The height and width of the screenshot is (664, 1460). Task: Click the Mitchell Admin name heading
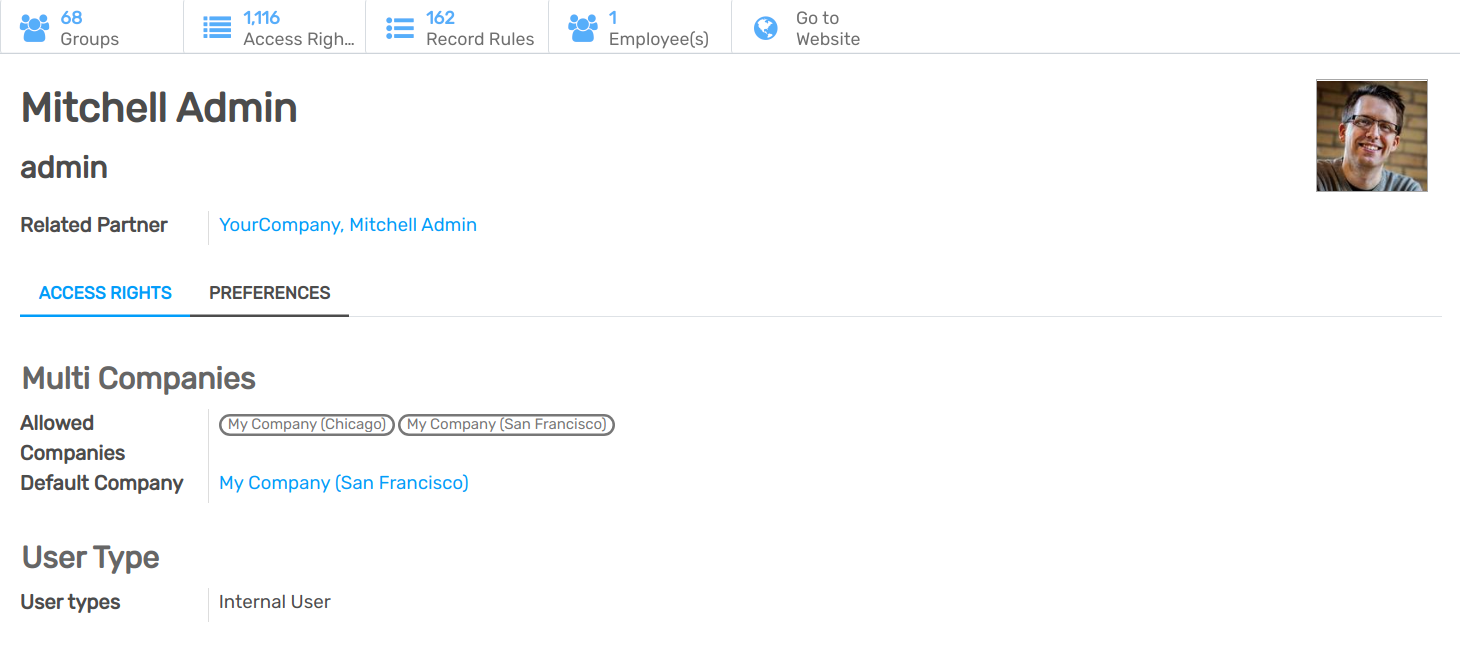(158, 107)
